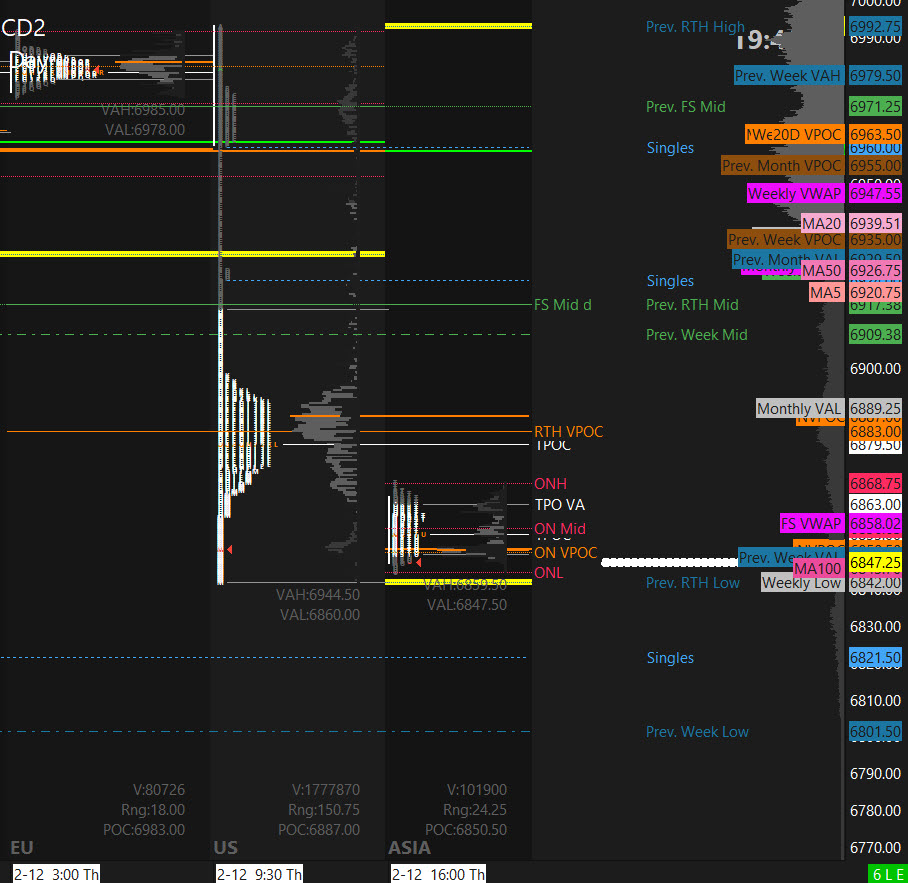Select the Weekly Low label

[802, 583]
